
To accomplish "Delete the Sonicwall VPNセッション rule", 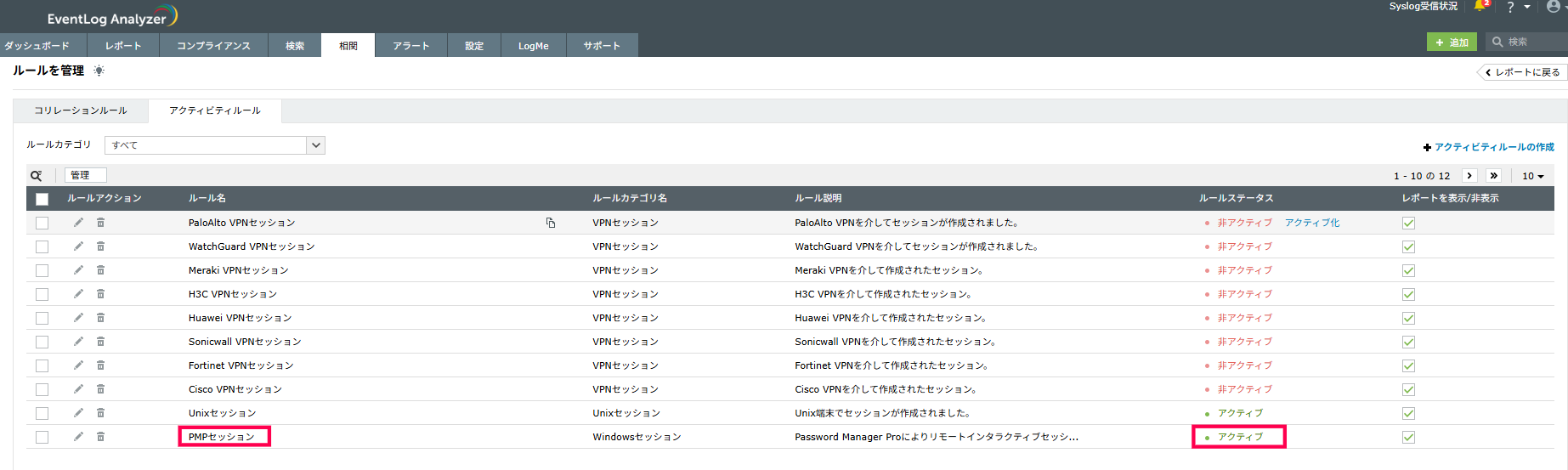I will tap(100, 341).
